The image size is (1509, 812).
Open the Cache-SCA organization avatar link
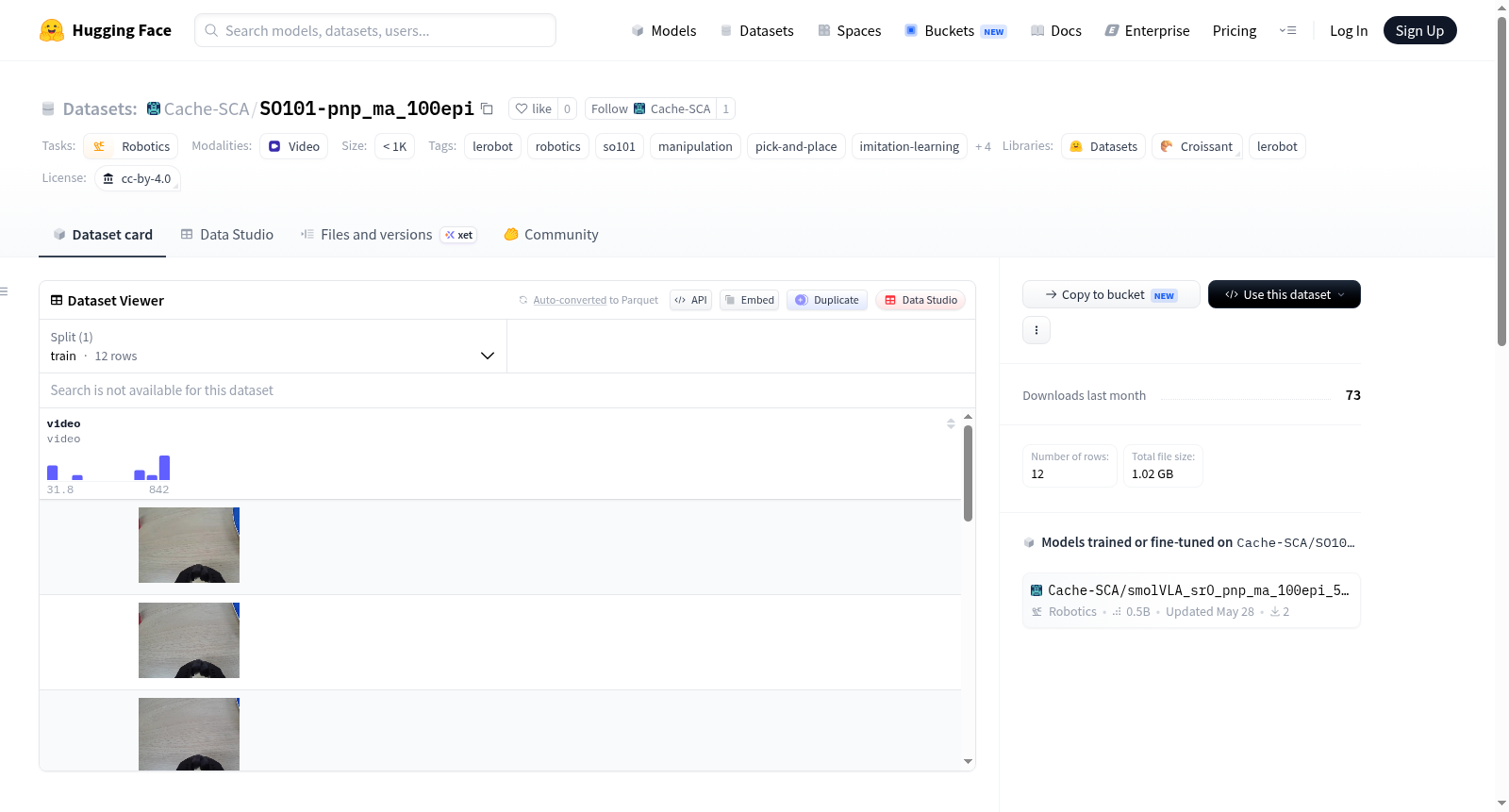click(153, 108)
